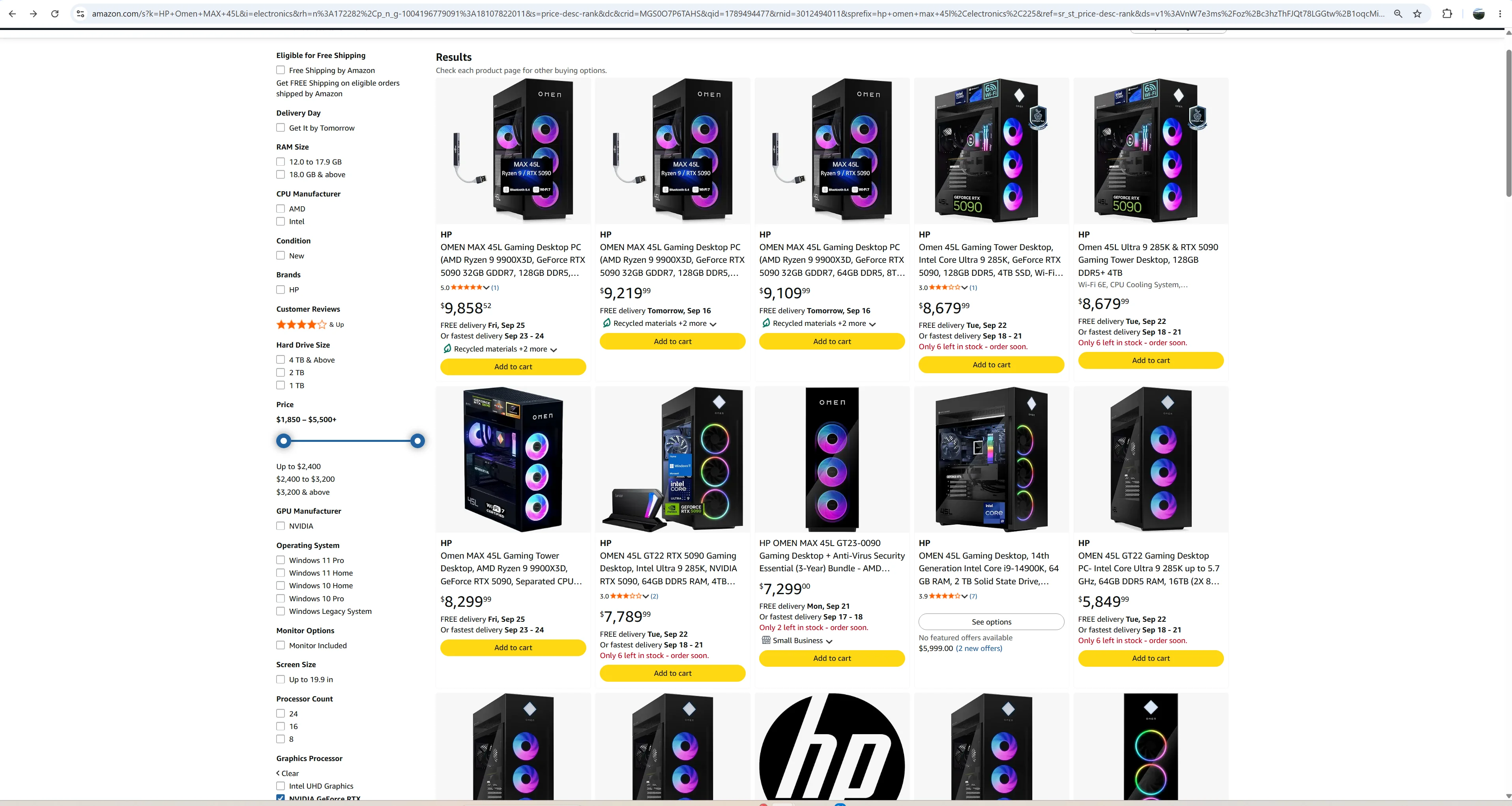1512x806 pixels.
Task: Select the $3,200 & above price range
Action: coord(303,492)
